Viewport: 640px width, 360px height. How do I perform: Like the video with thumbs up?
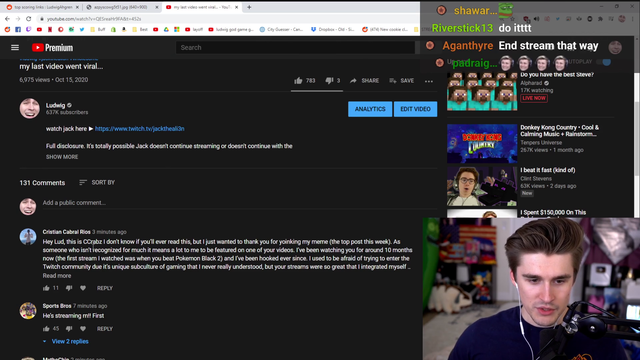coord(298,81)
